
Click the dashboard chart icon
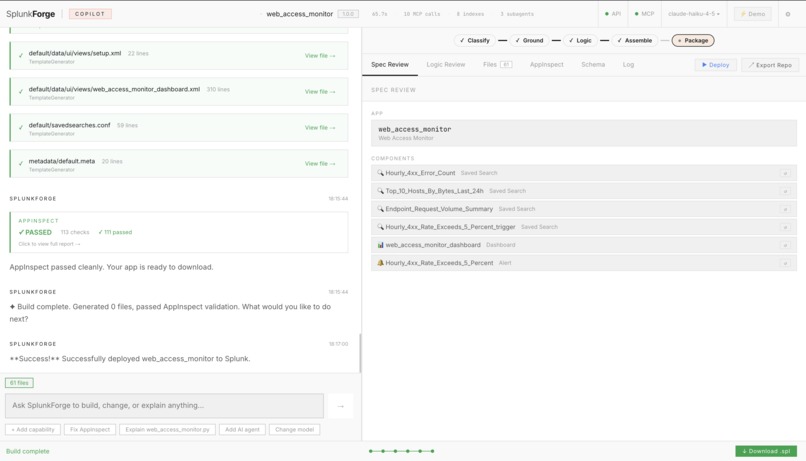pyautogui.click(x=380, y=245)
